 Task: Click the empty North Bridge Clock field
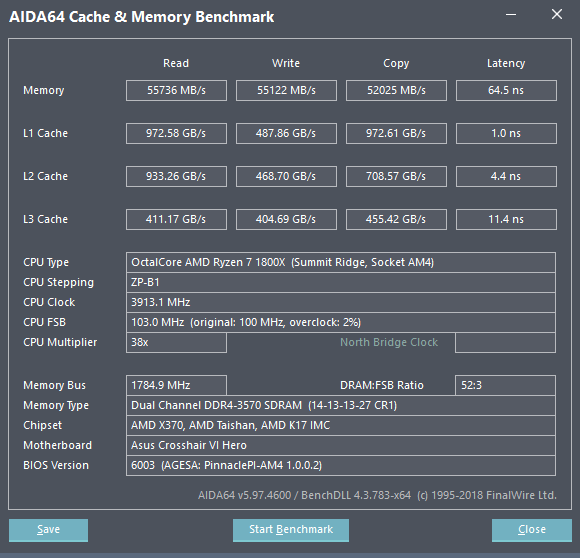point(505,342)
